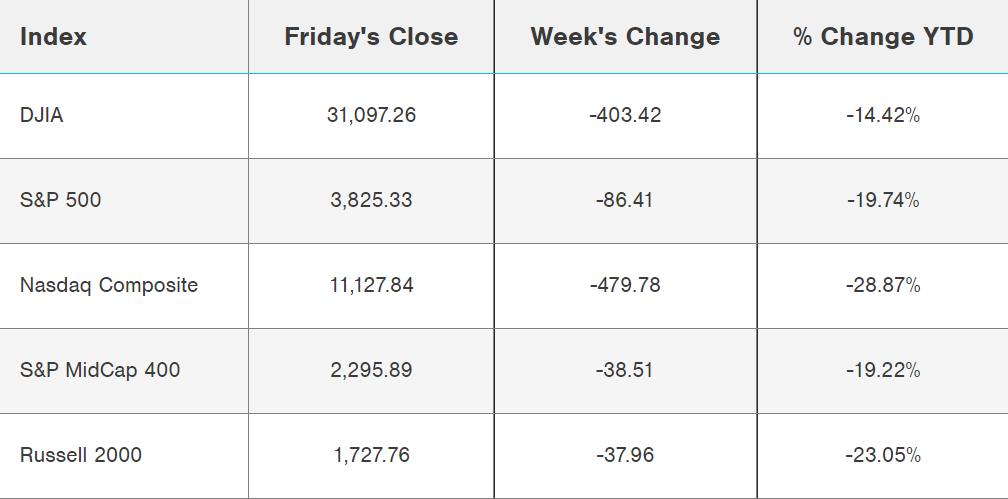Click the Russell 2000 weekly change -37.96

[625, 455]
